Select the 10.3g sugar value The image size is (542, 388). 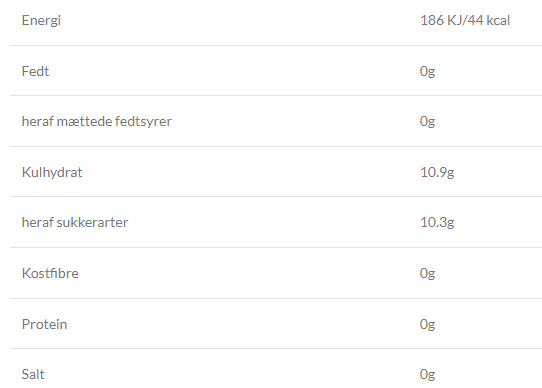tap(437, 222)
